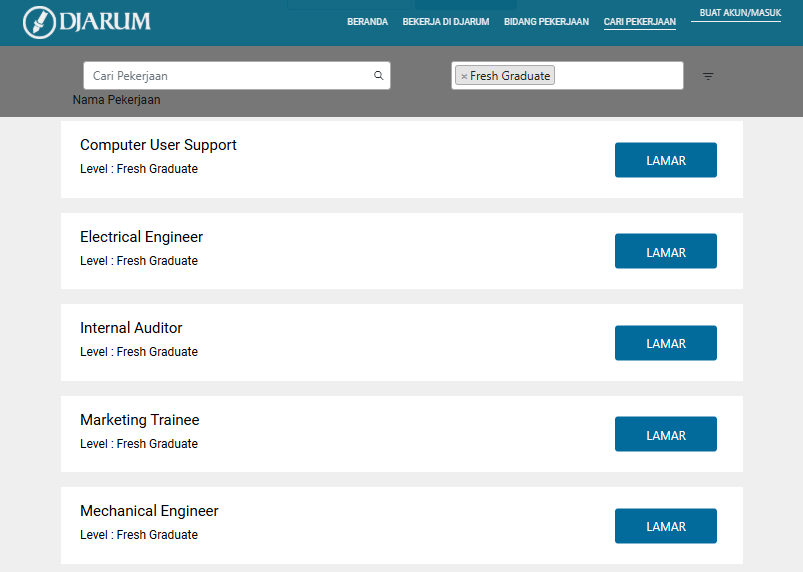
Task: Click Lamar next to Marketing Trainee
Action: point(665,435)
